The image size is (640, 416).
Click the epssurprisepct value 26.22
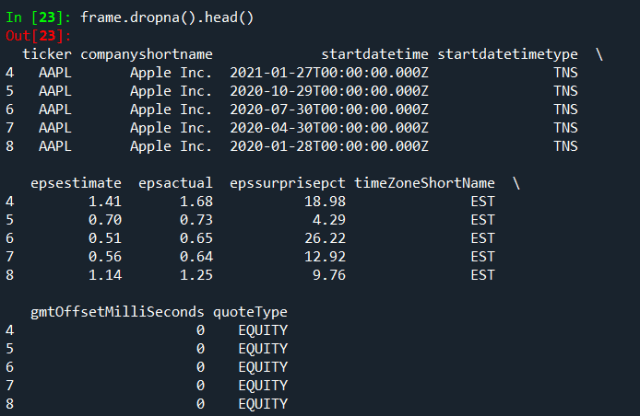[325, 238]
